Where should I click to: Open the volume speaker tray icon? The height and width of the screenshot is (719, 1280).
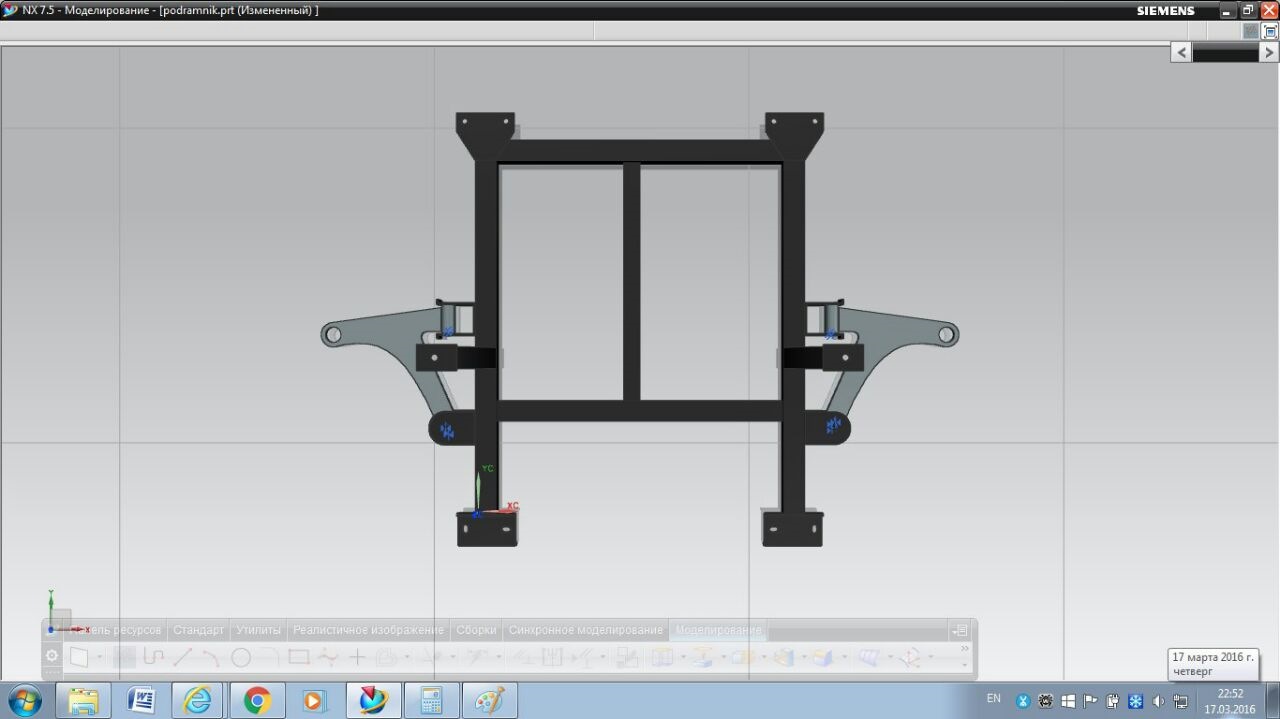(x=1158, y=701)
